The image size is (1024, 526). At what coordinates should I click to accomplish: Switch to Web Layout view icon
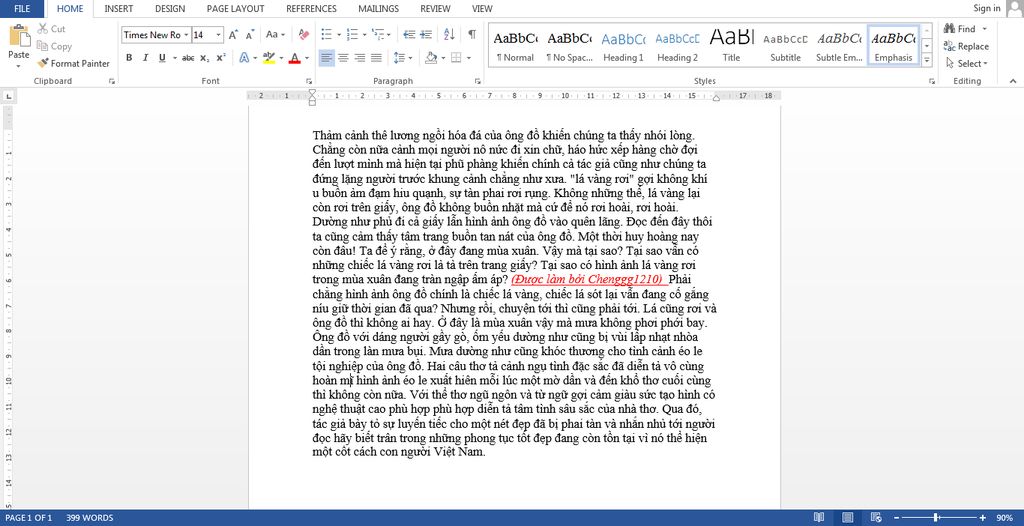click(x=876, y=518)
